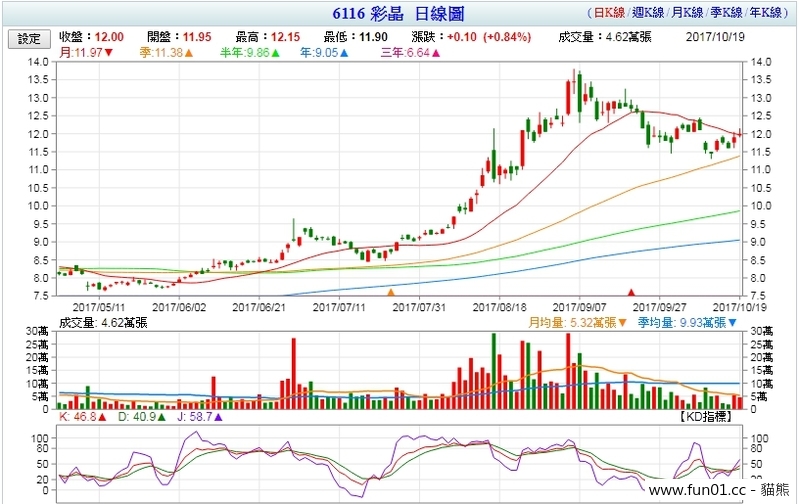Click the 收盤：12.00 closing price
This screenshot has height=504, width=799.
coord(91,37)
